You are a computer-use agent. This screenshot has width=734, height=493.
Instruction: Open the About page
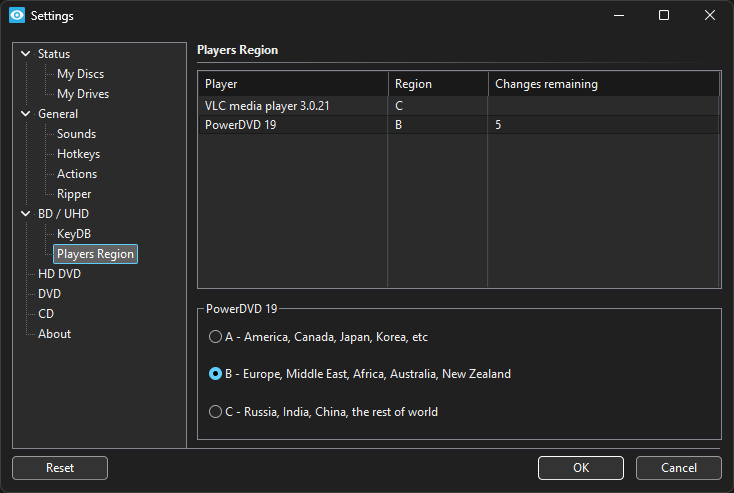[x=55, y=334]
